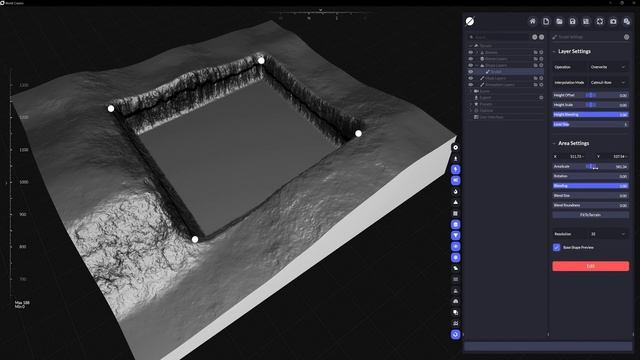Image resolution: width=640 pixels, height=360 pixels.
Task: Create new project with the blank page icon
Action: coord(546,21)
